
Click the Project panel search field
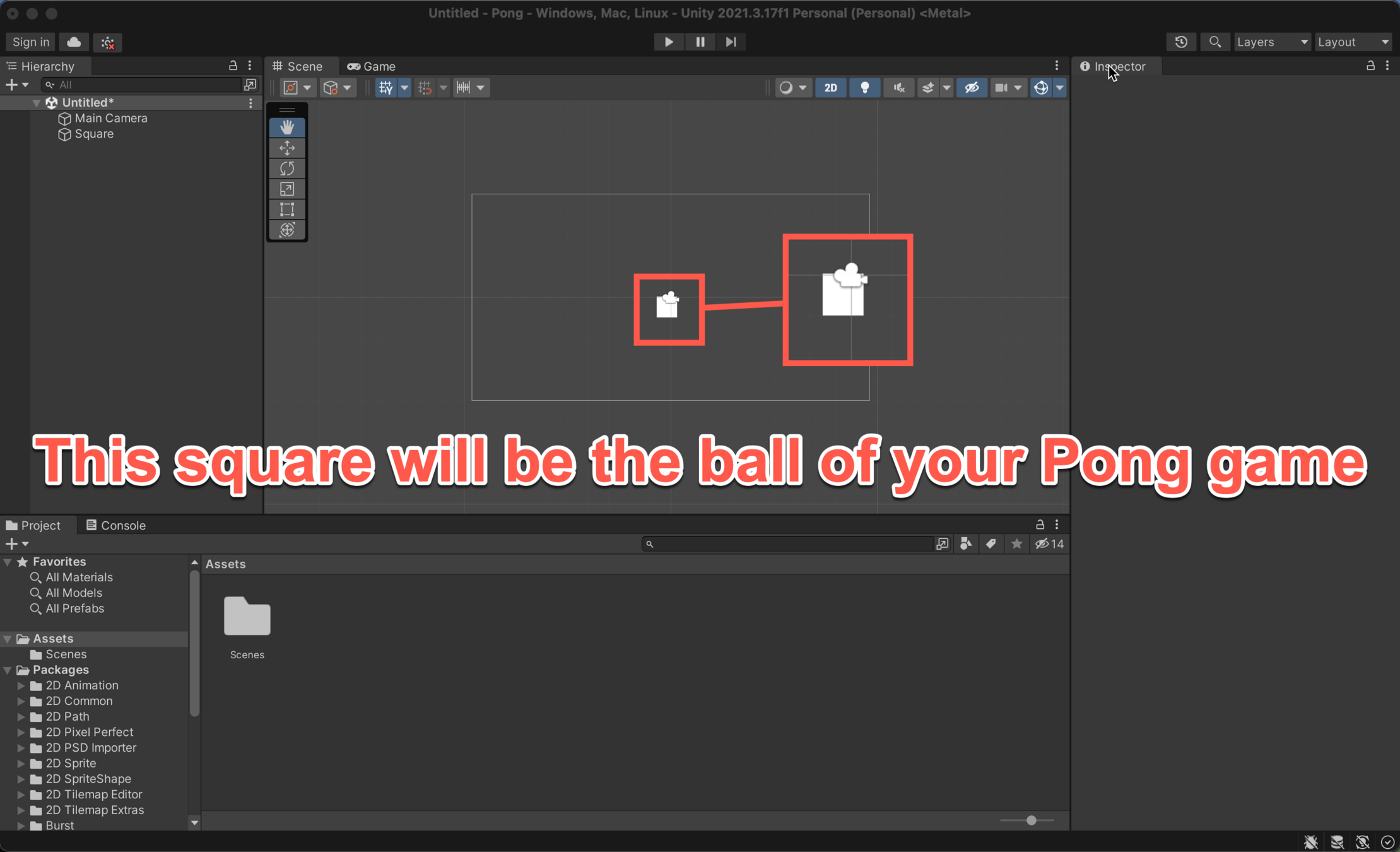pos(789,544)
